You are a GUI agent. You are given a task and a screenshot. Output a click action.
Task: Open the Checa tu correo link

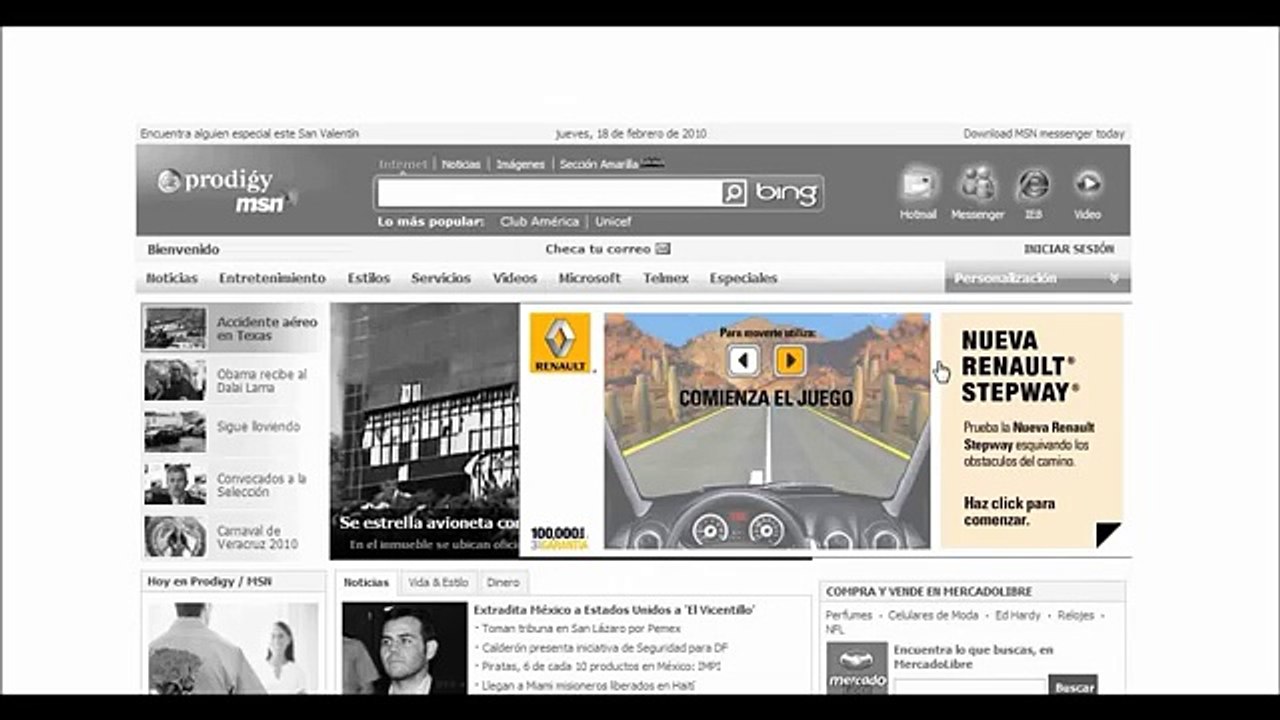(598, 249)
